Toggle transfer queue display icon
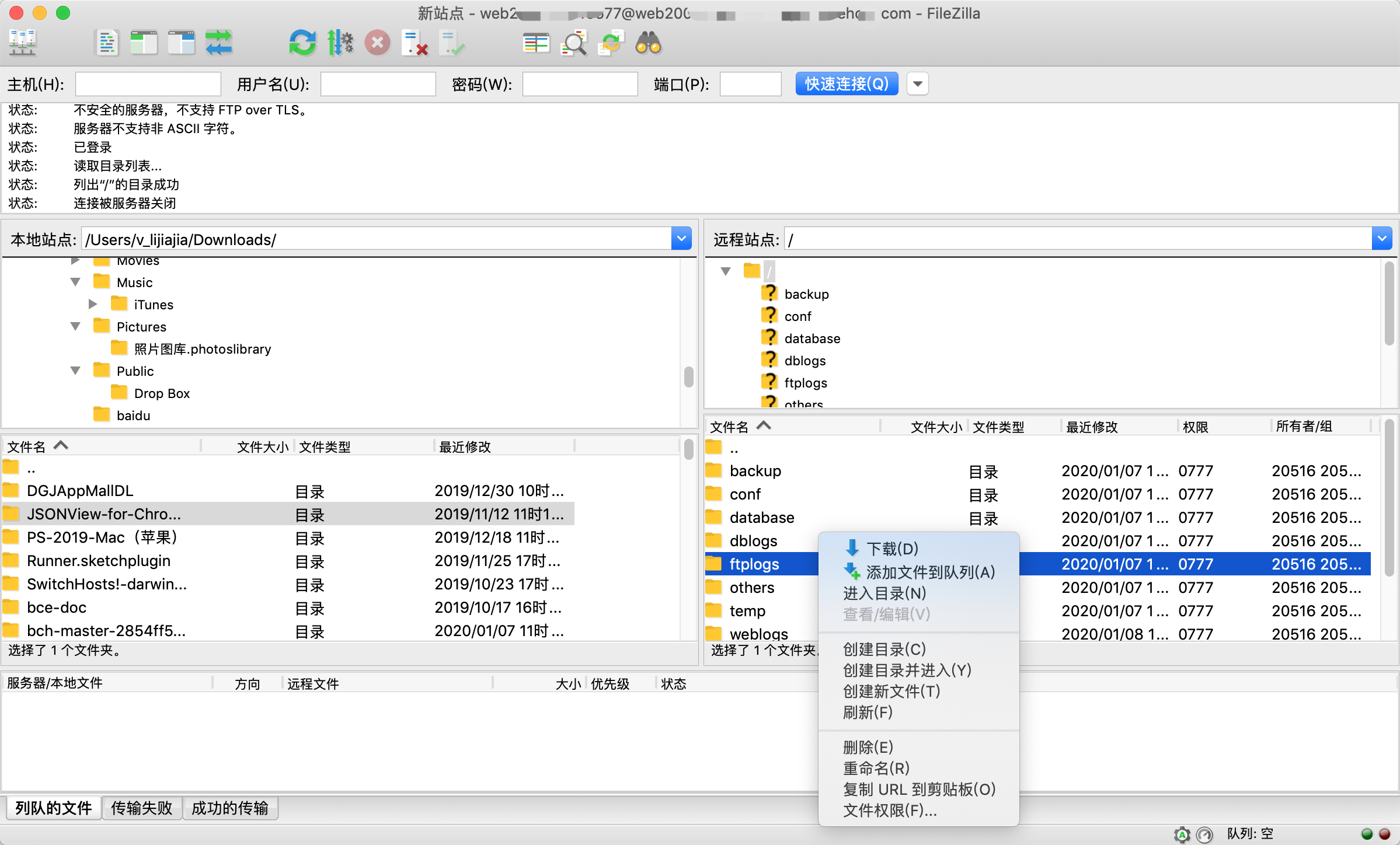Viewport: 1400px width, 845px height. [x=219, y=43]
